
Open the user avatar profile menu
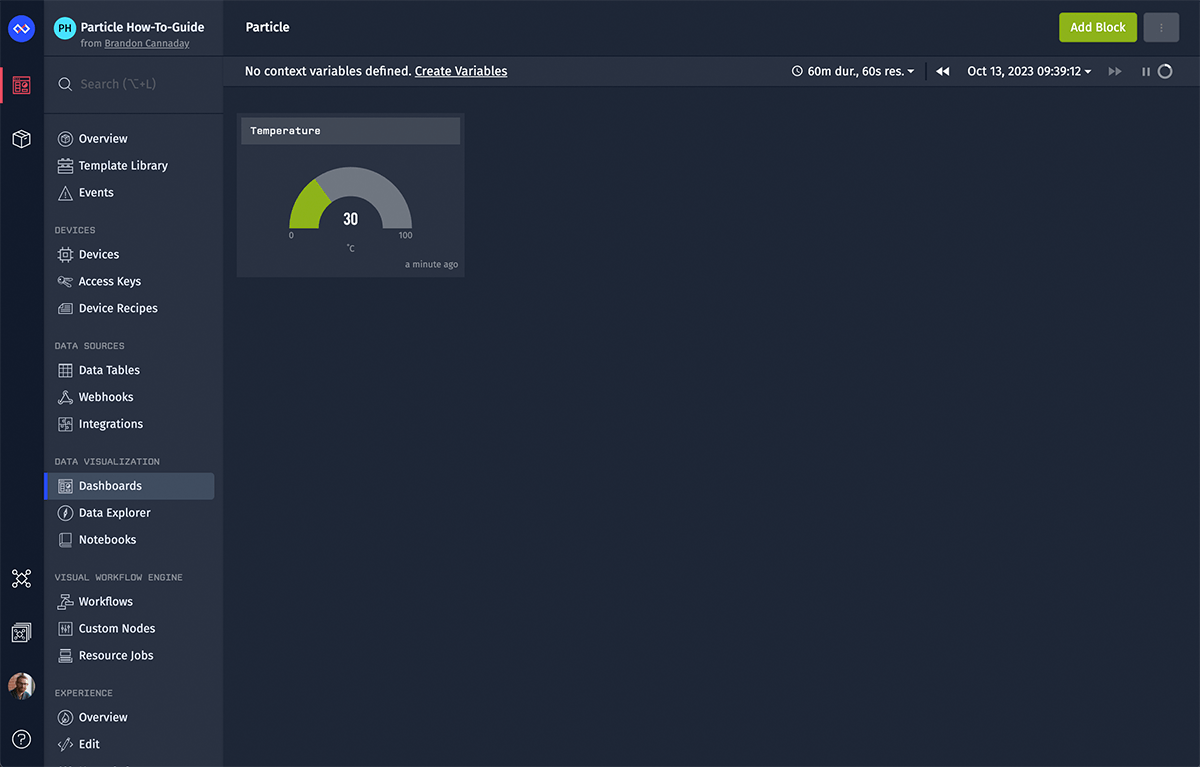coord(21,686)
